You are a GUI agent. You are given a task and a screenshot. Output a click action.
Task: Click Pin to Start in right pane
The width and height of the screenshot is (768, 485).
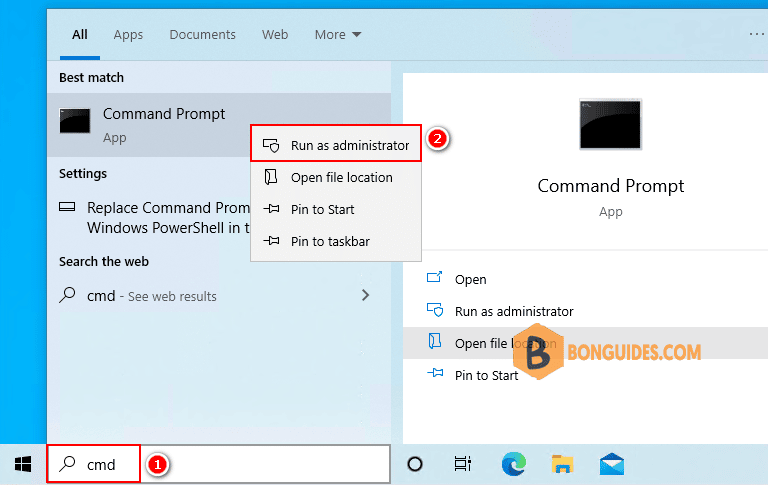click(x=486, y=375)
